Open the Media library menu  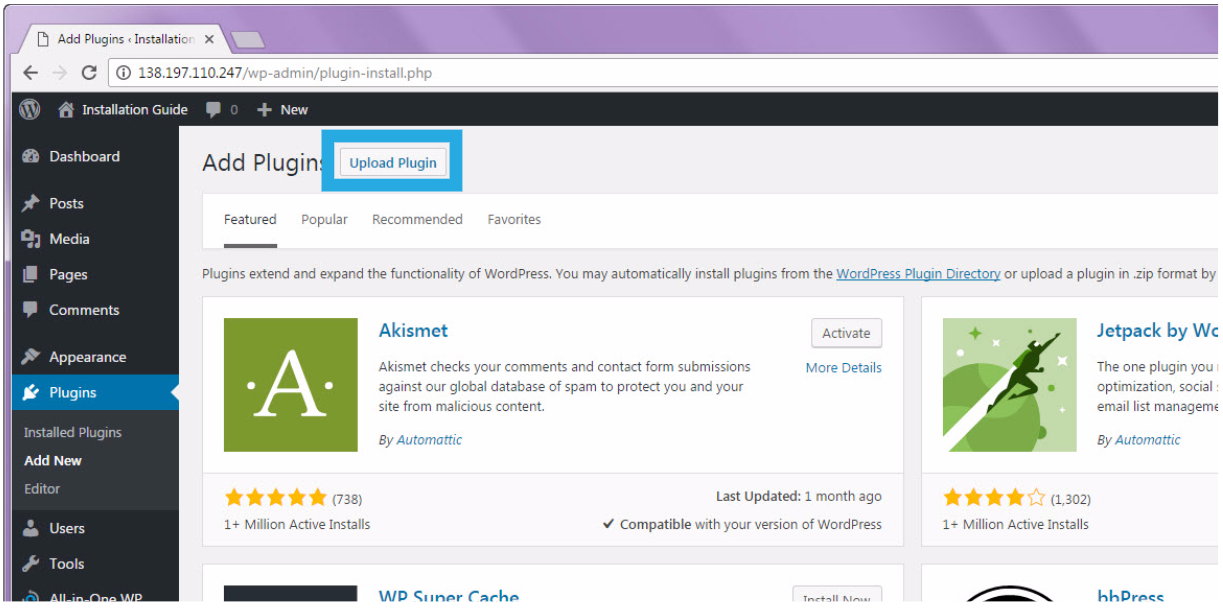69,239
